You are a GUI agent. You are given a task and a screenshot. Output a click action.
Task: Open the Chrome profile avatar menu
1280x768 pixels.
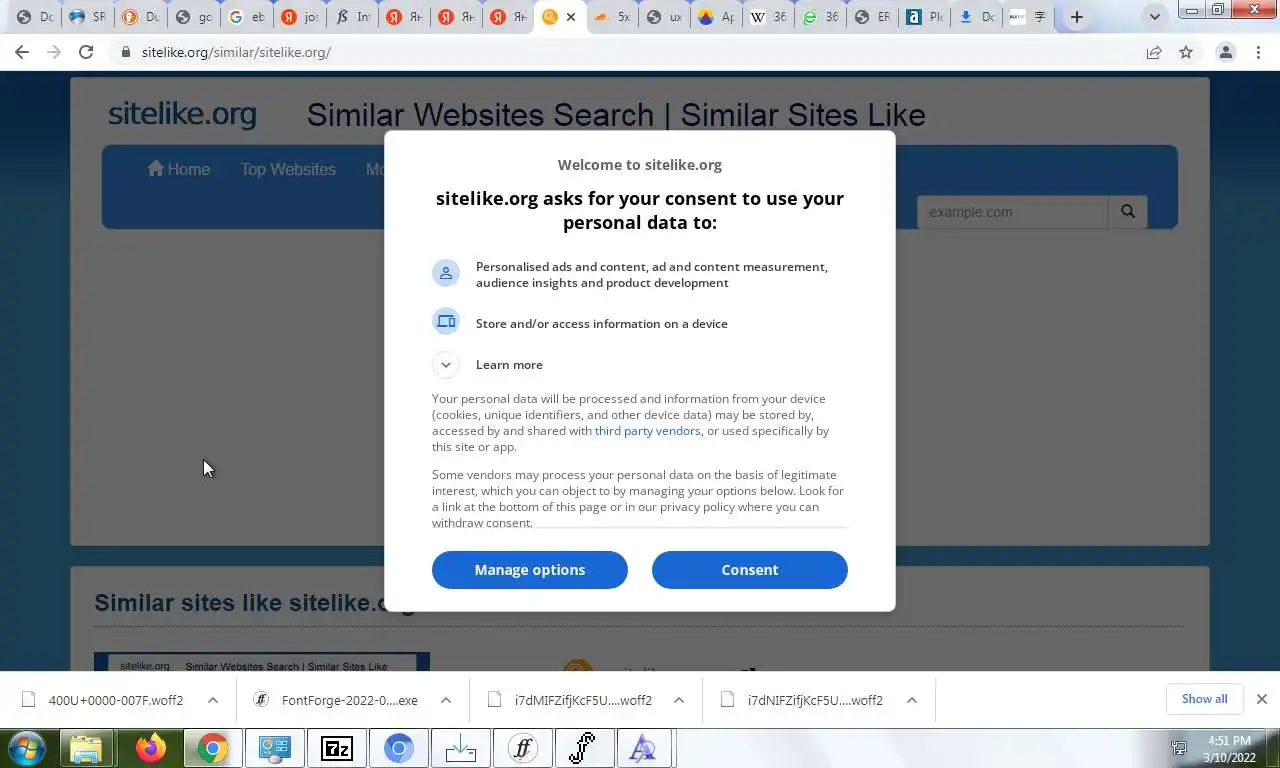pyautogui.click(x=1225, y=52)
